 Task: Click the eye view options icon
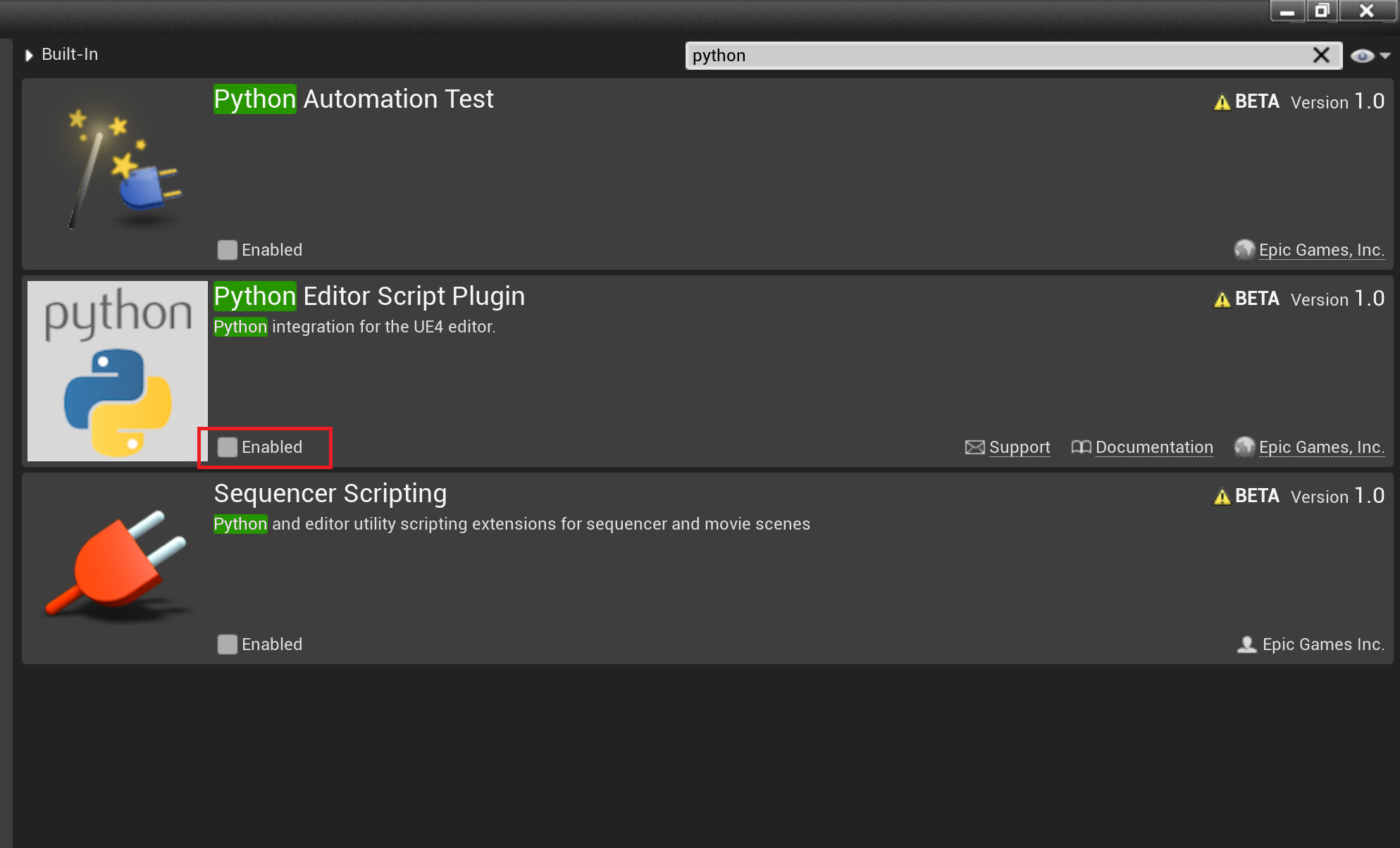[1362, 56]
